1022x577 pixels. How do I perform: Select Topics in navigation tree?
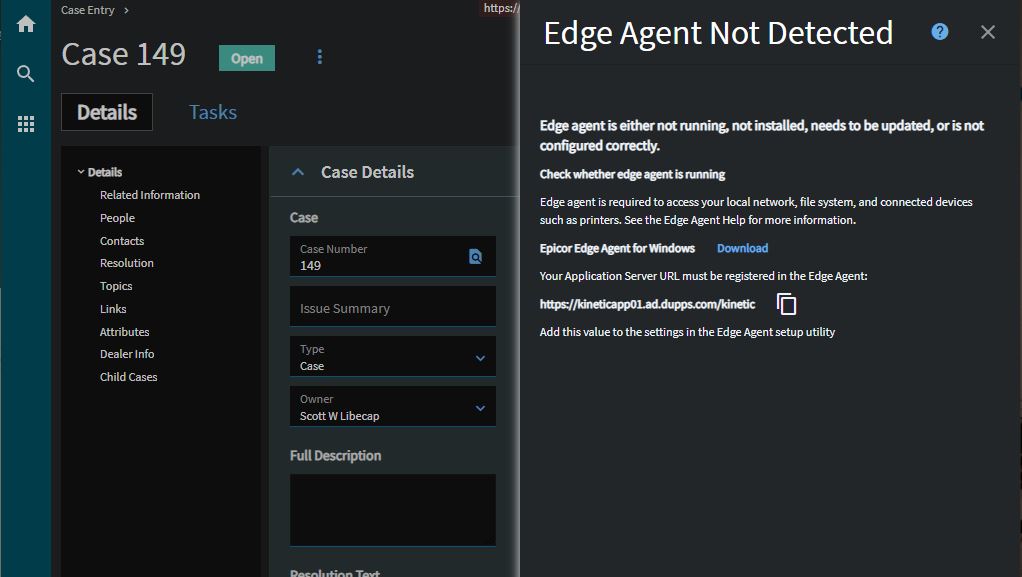coord(116,286)
